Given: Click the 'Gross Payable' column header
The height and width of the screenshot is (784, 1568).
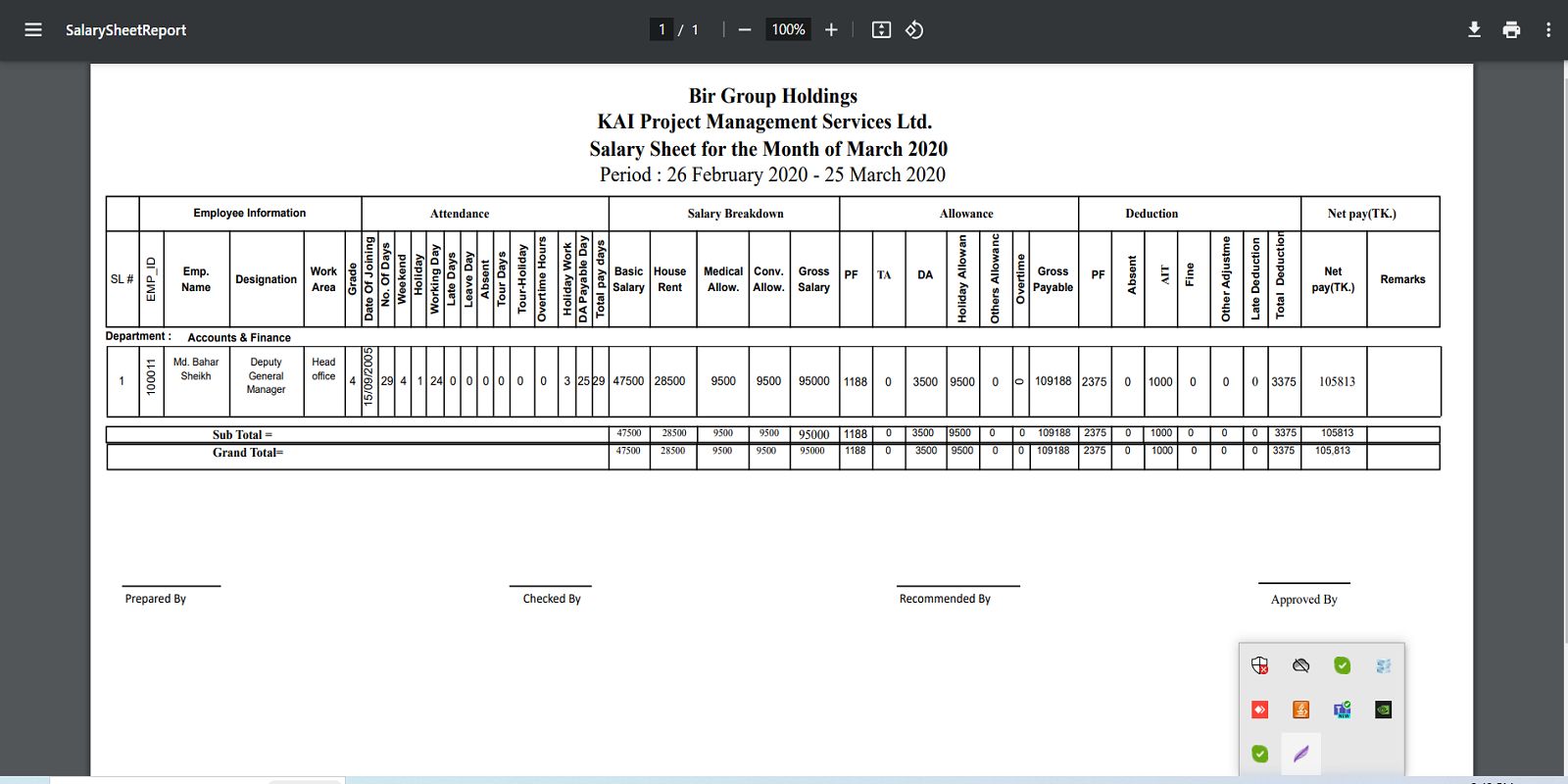Looking at the screenshot, I should pos(1053,279).
